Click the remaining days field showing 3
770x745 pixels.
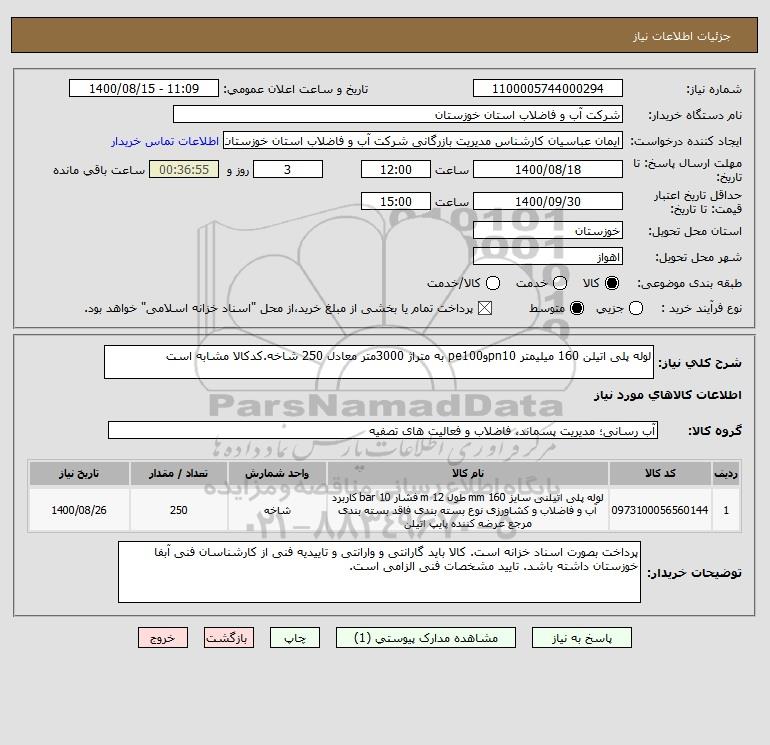coord(288,169)
